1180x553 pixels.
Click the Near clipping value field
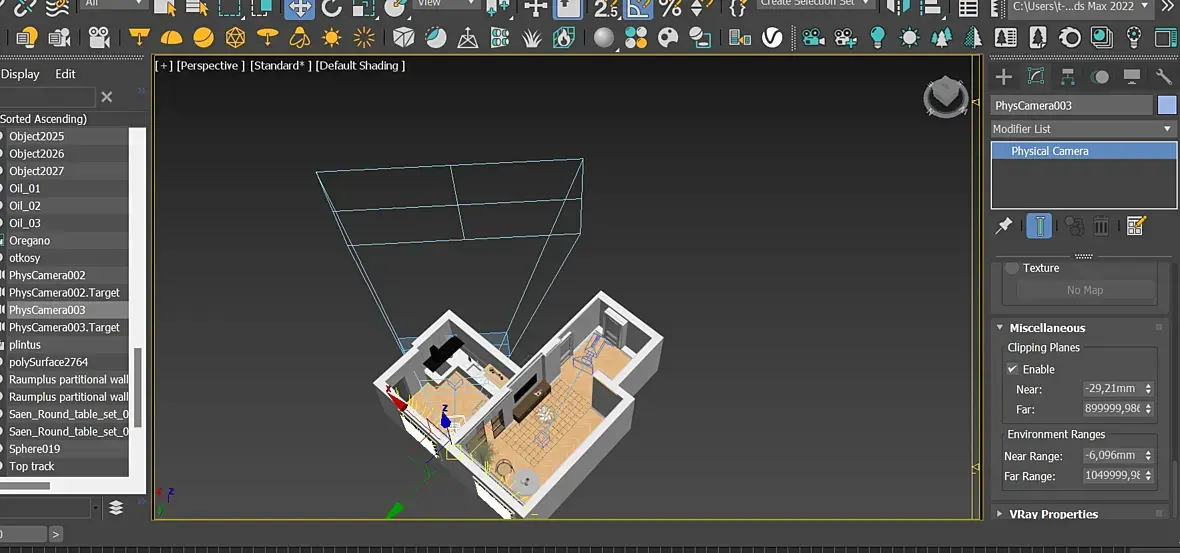1112,389
